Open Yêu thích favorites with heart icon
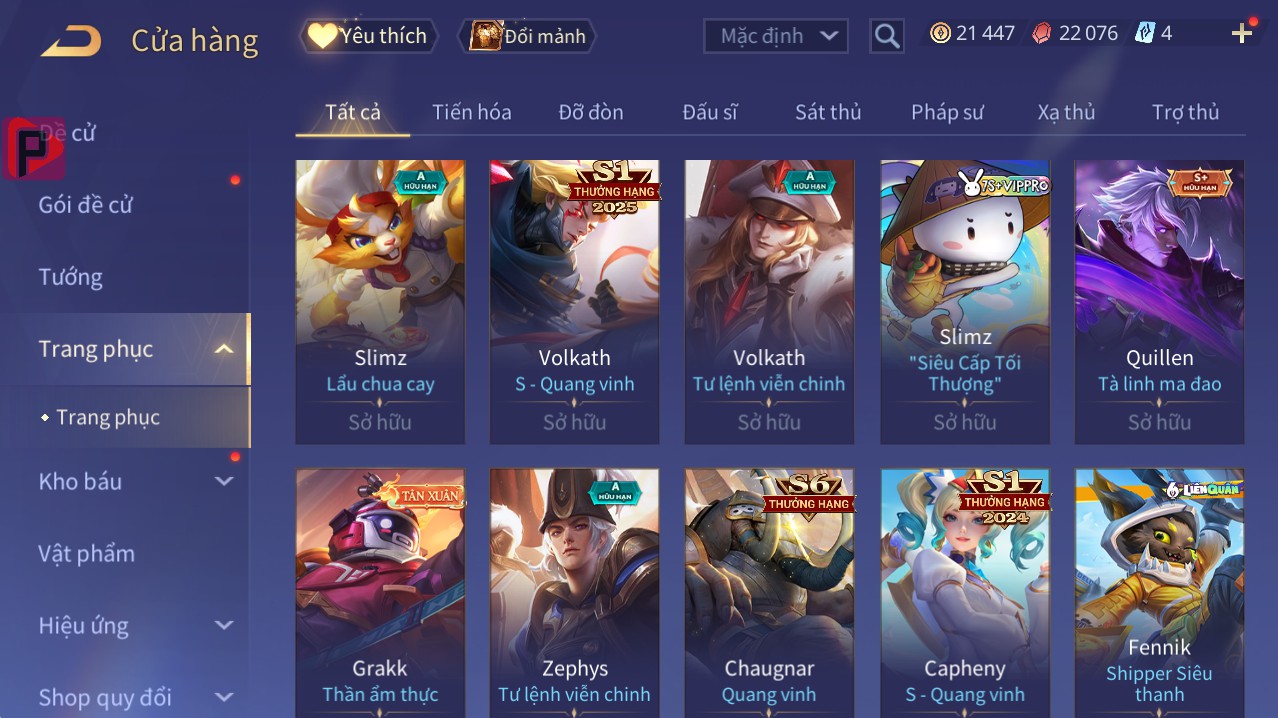 [368, 36]
